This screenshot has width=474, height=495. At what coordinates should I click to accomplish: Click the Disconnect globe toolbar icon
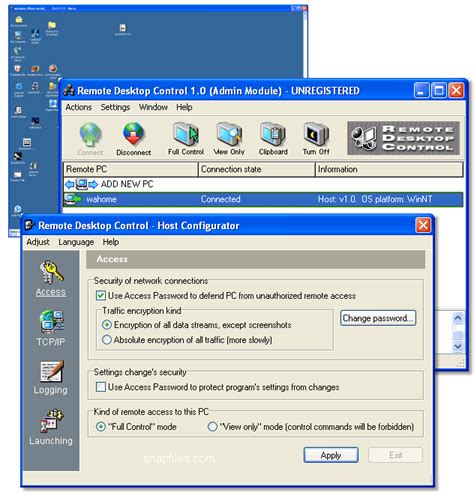tap(133, 134)
